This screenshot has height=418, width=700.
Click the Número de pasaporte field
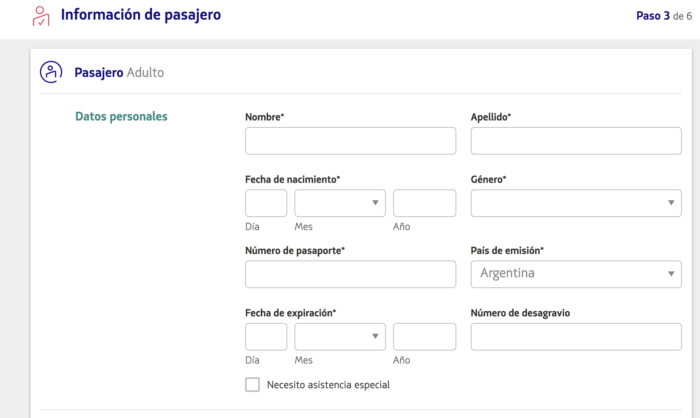point(350,274)
